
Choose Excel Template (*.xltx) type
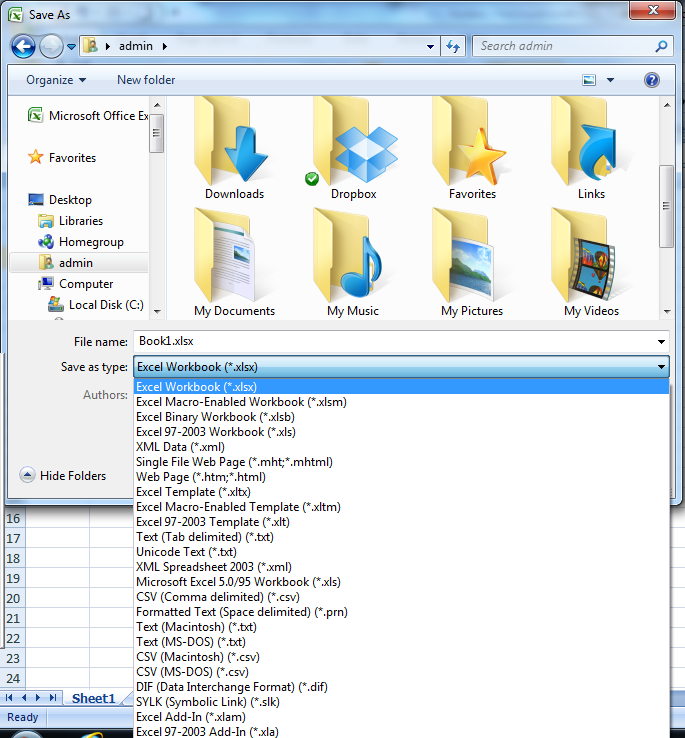(x=401, y=492)
